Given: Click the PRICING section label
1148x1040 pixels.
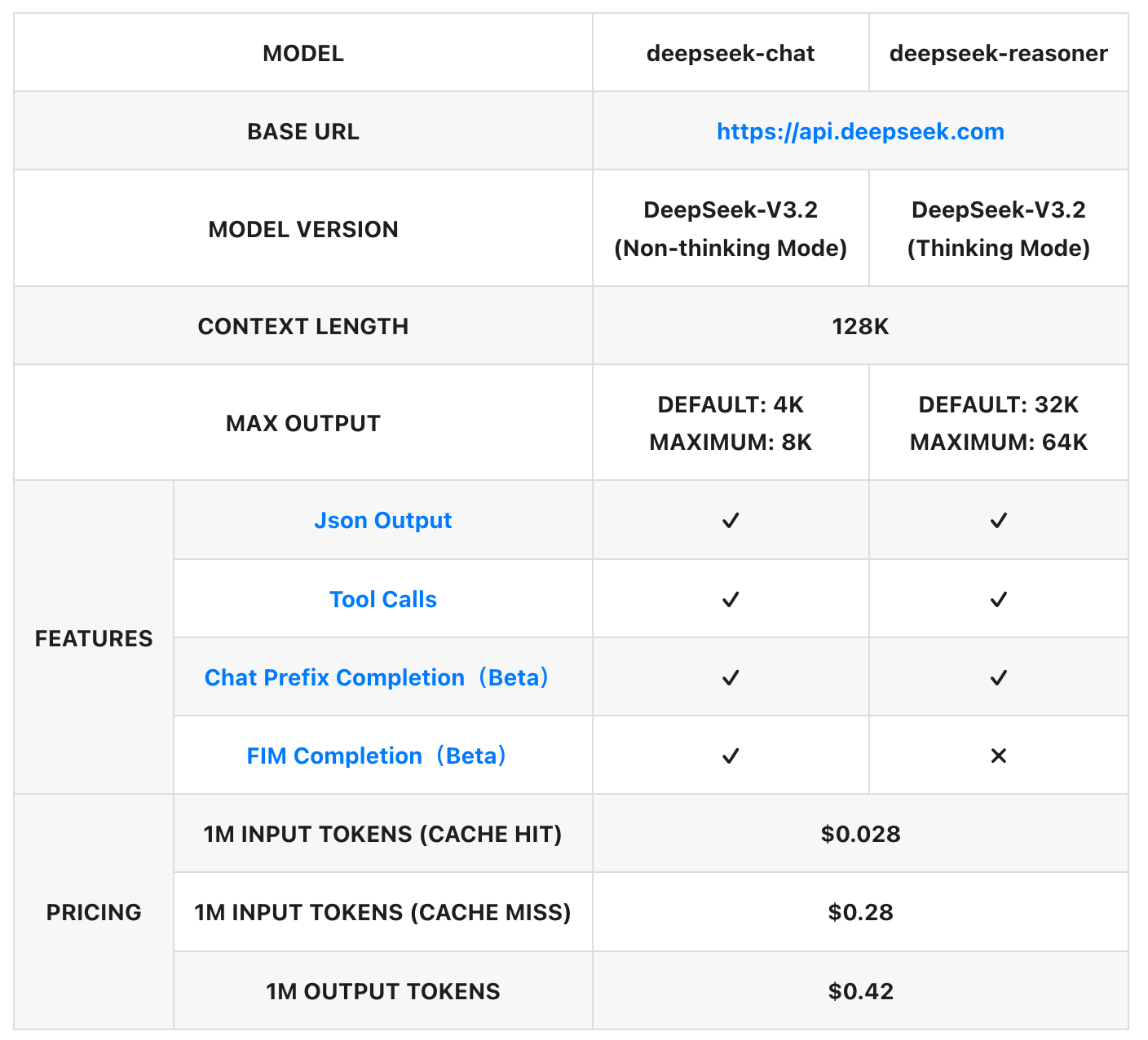Looking at the screenshot, I should click(x=94, y=912).
